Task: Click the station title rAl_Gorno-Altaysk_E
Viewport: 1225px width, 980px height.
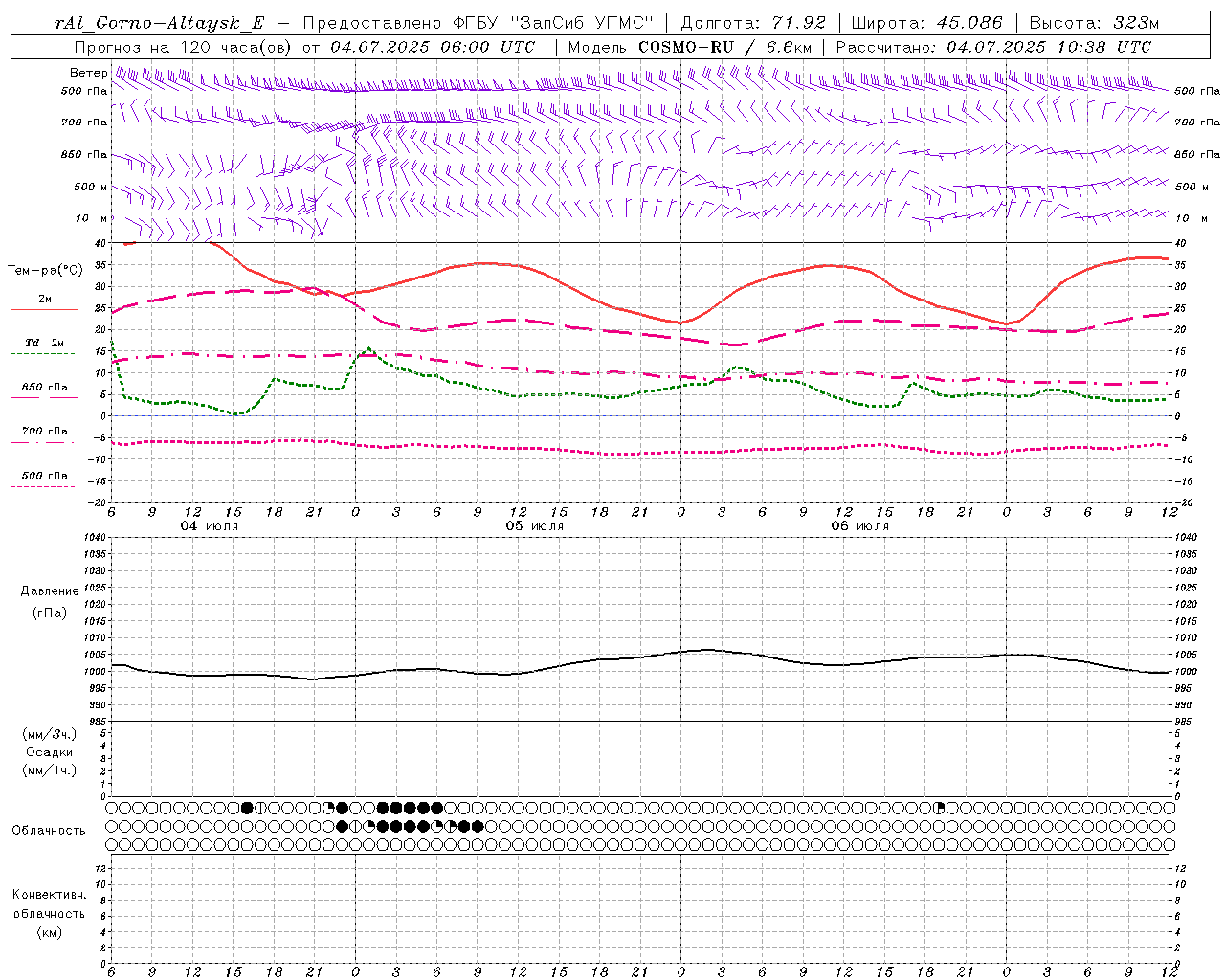Action: coord(159,23)
